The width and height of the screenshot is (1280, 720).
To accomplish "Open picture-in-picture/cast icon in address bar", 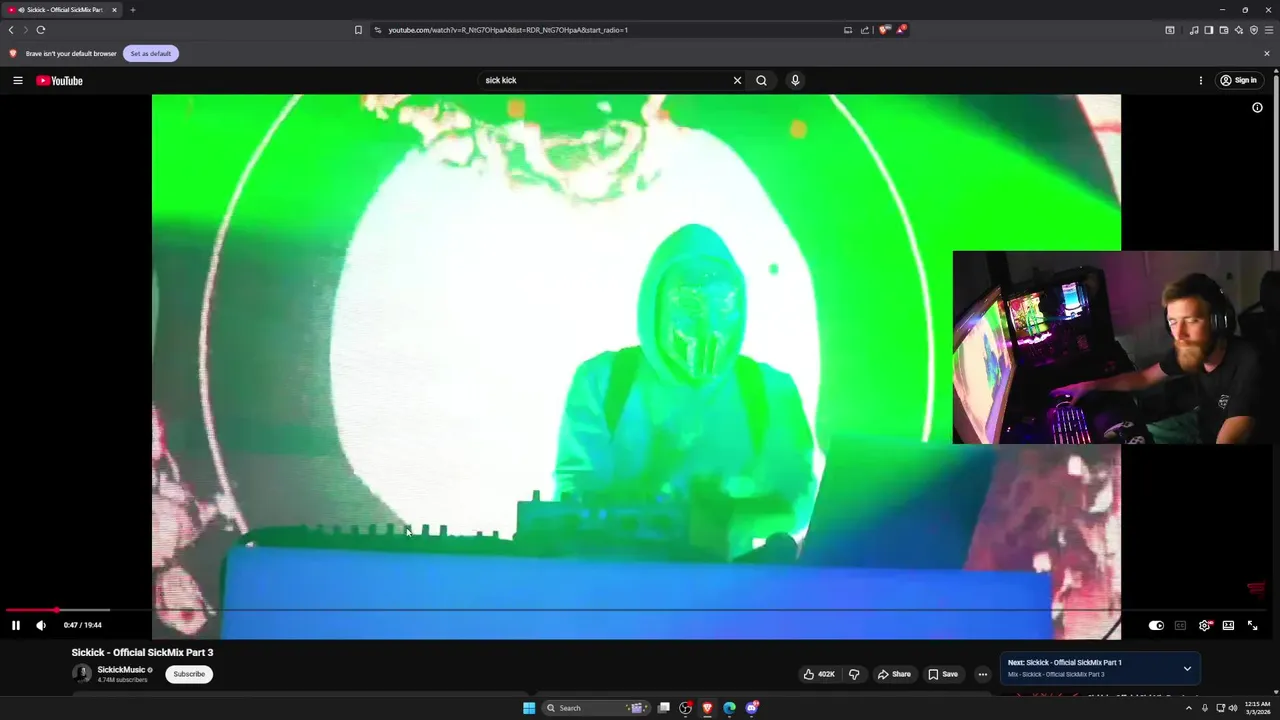I will point(848,30).
